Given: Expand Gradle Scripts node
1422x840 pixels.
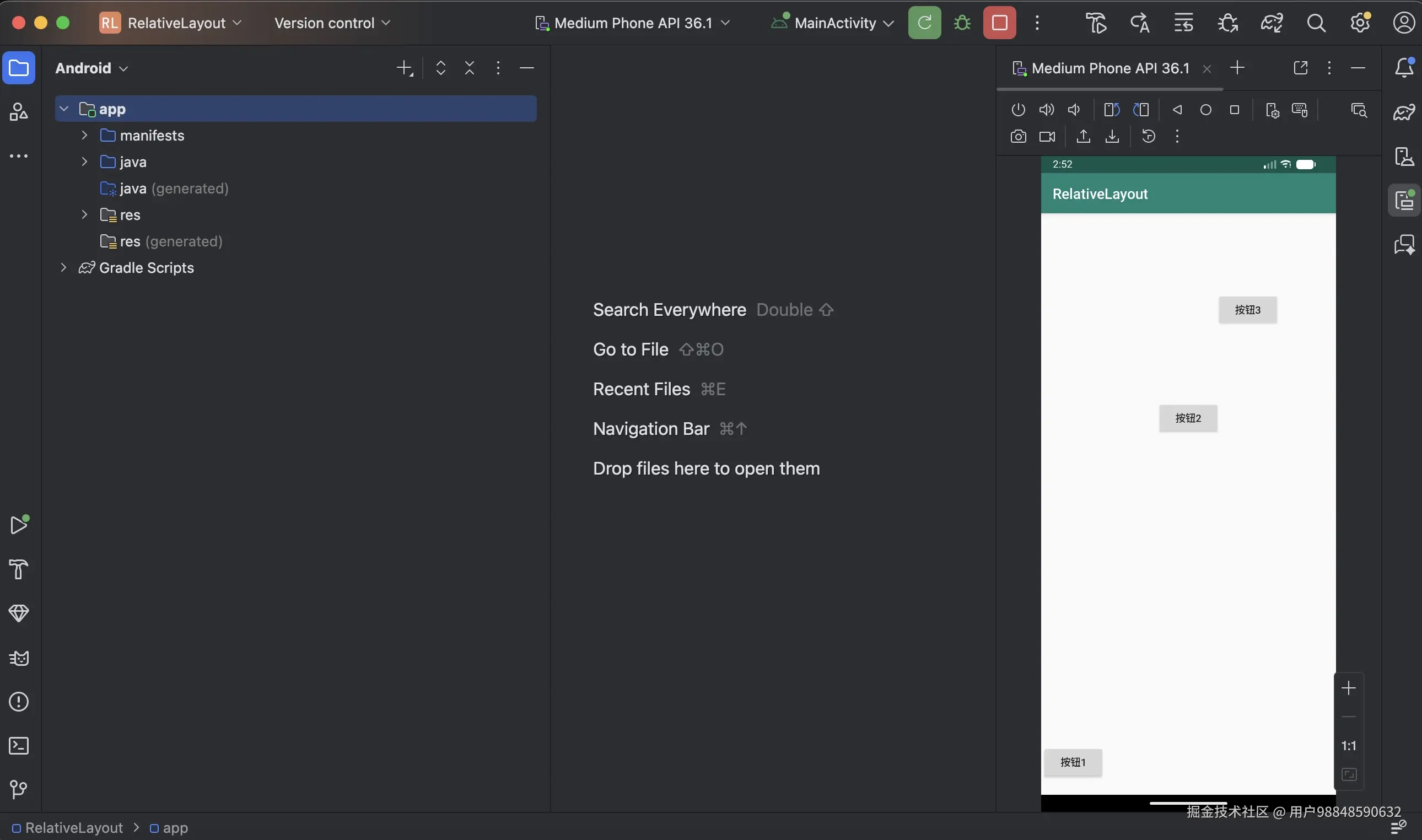Looking at the screenshot, I should 63,268.
